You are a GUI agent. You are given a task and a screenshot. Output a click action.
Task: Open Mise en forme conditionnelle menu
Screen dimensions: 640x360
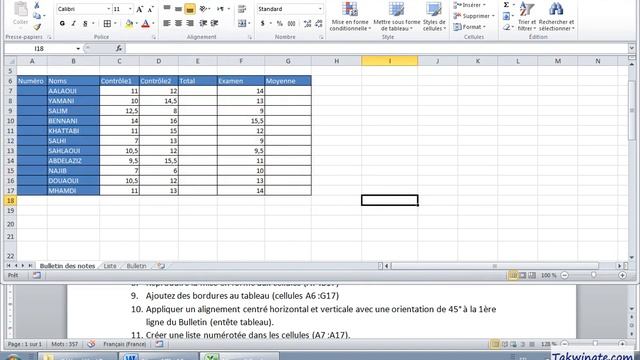(350, 16)
